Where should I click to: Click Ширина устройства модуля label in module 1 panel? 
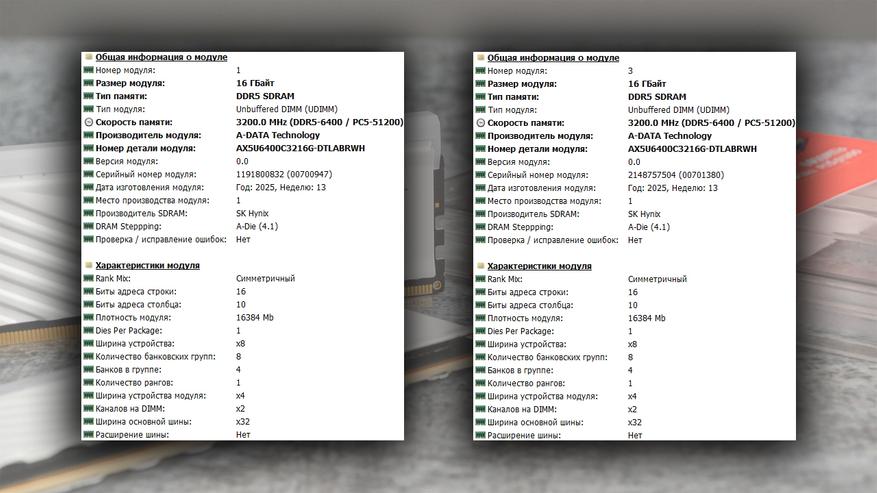pyautogui.click(x=150, y=396)
